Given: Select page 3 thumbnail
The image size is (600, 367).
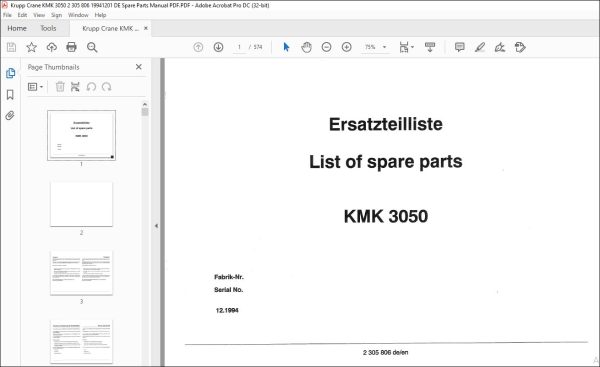Looking at the screenshot, I should (x=82, y=273).
